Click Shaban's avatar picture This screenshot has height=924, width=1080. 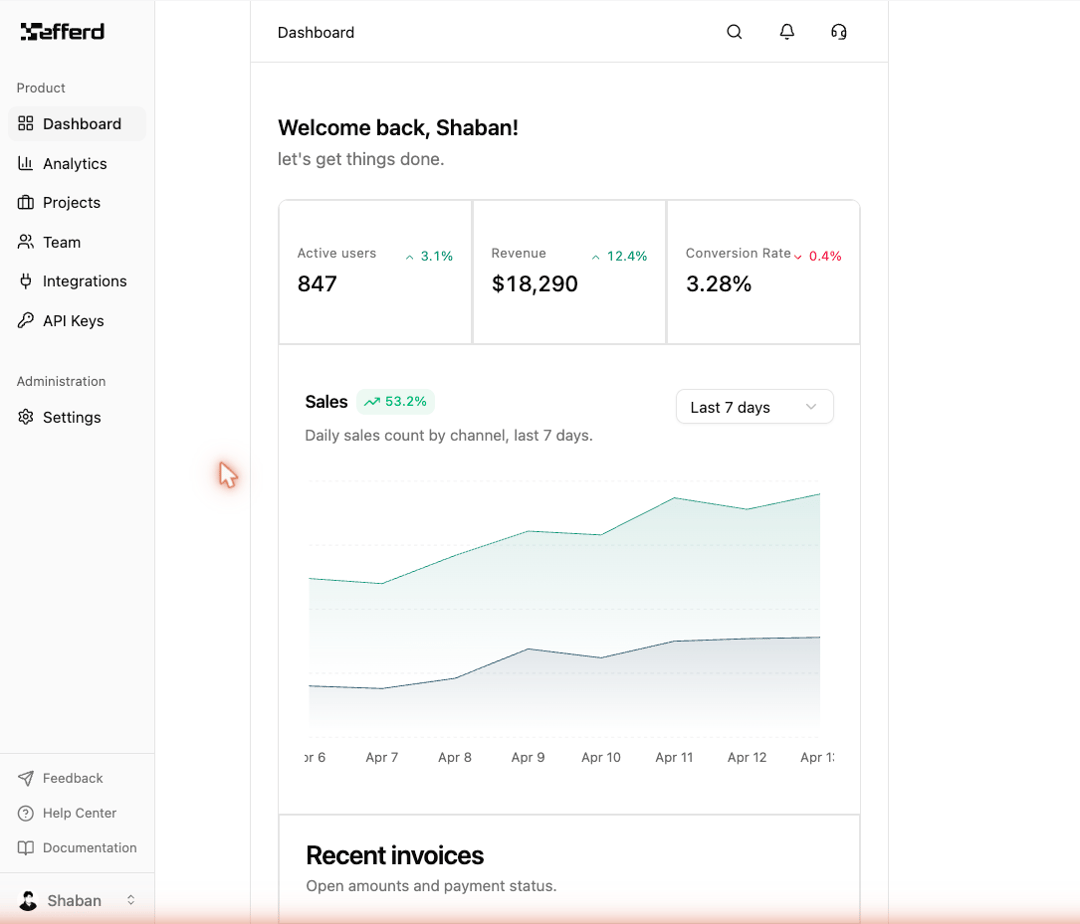pos(28,901)
